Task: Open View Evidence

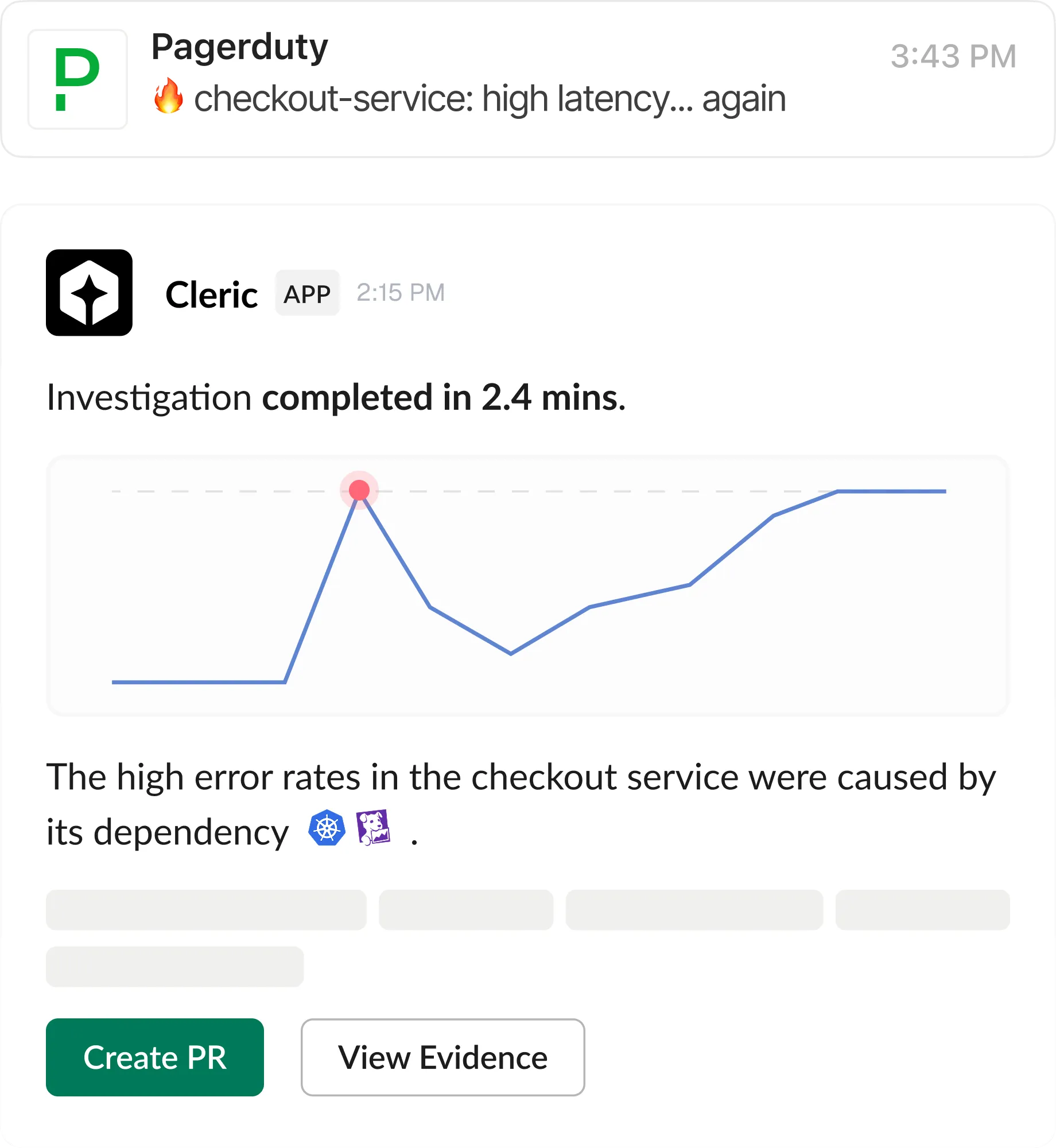Action: click(x=442, y=1057)
